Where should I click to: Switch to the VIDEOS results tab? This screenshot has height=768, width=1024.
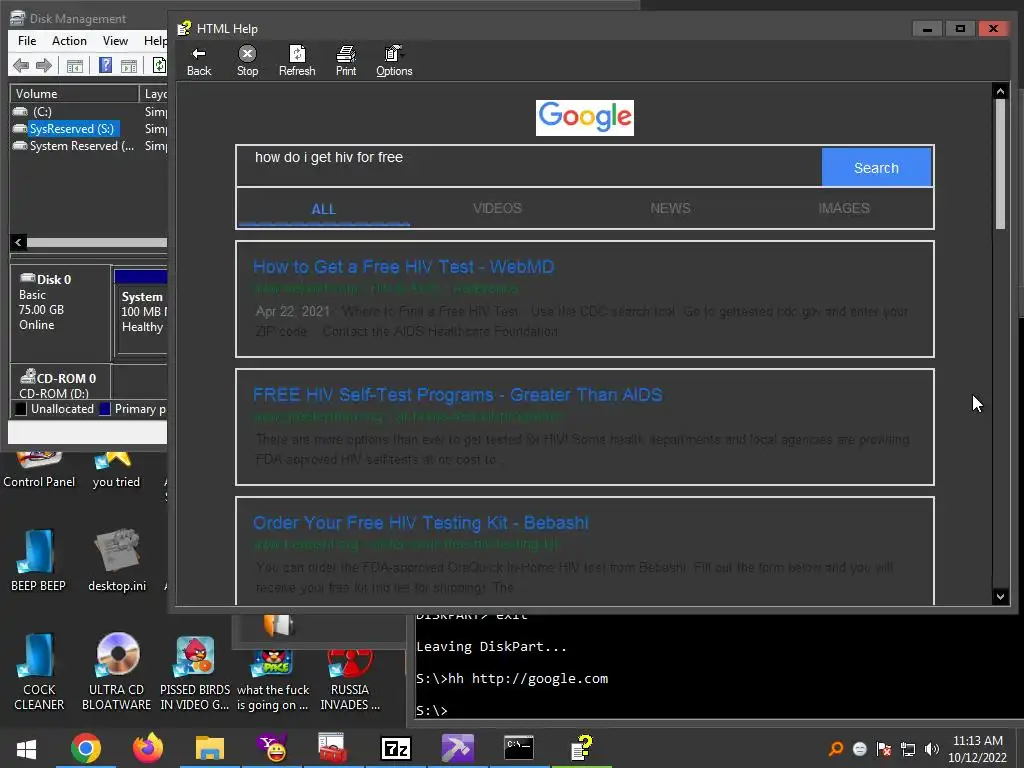pos(497,208)
